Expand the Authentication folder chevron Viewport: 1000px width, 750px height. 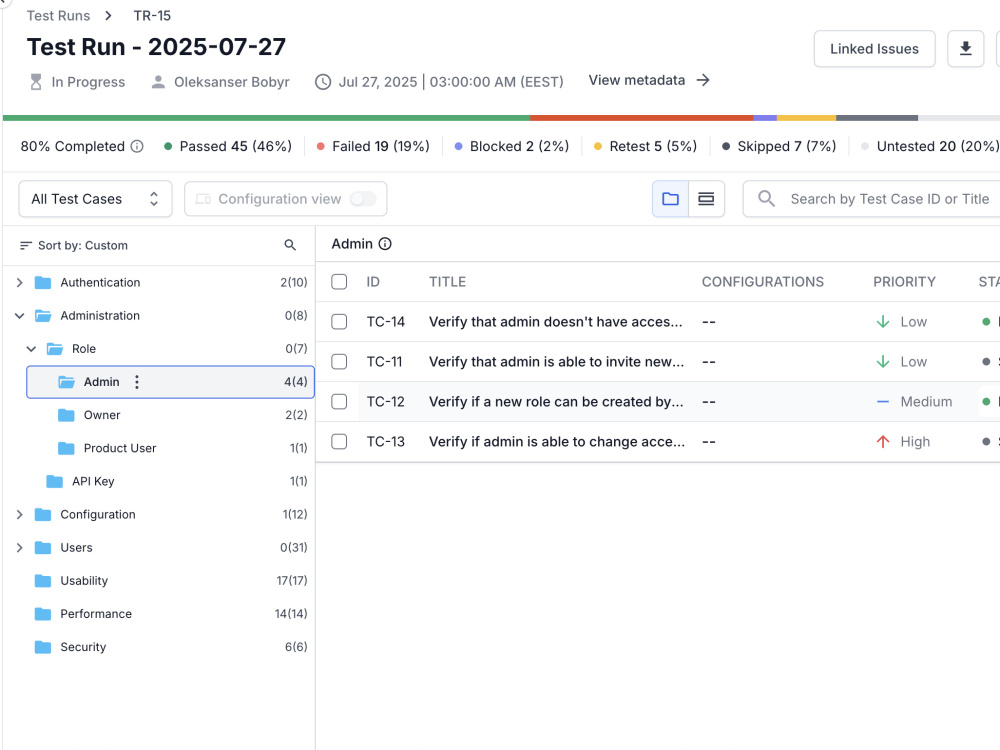(20, 283)
